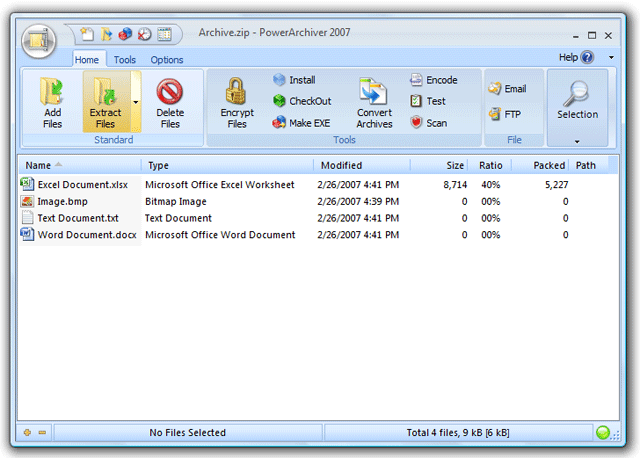
Task: Sort by the Type column header
Action: 228,165
